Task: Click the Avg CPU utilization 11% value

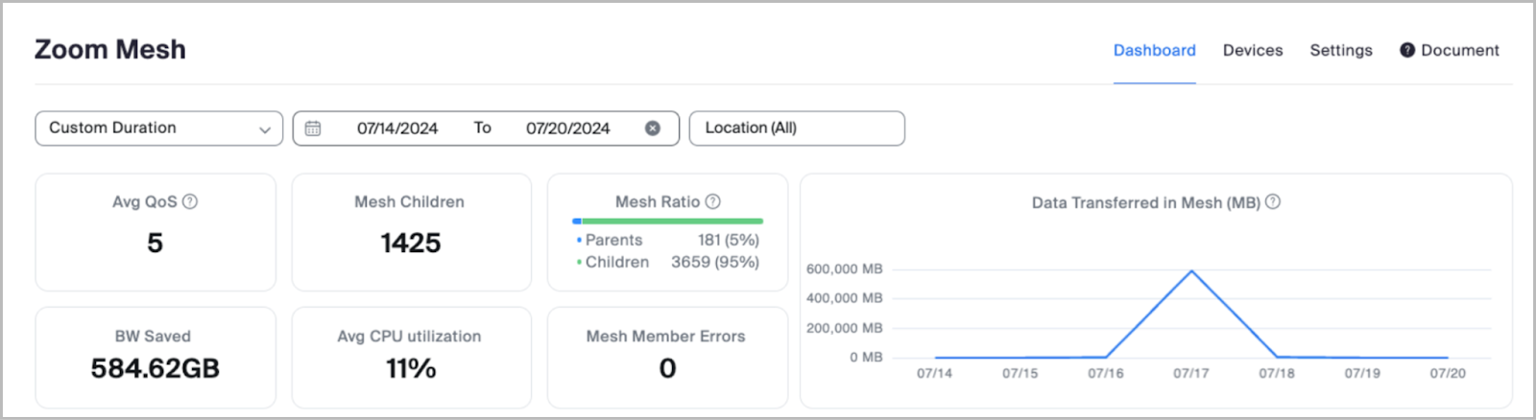Action: 411,368
